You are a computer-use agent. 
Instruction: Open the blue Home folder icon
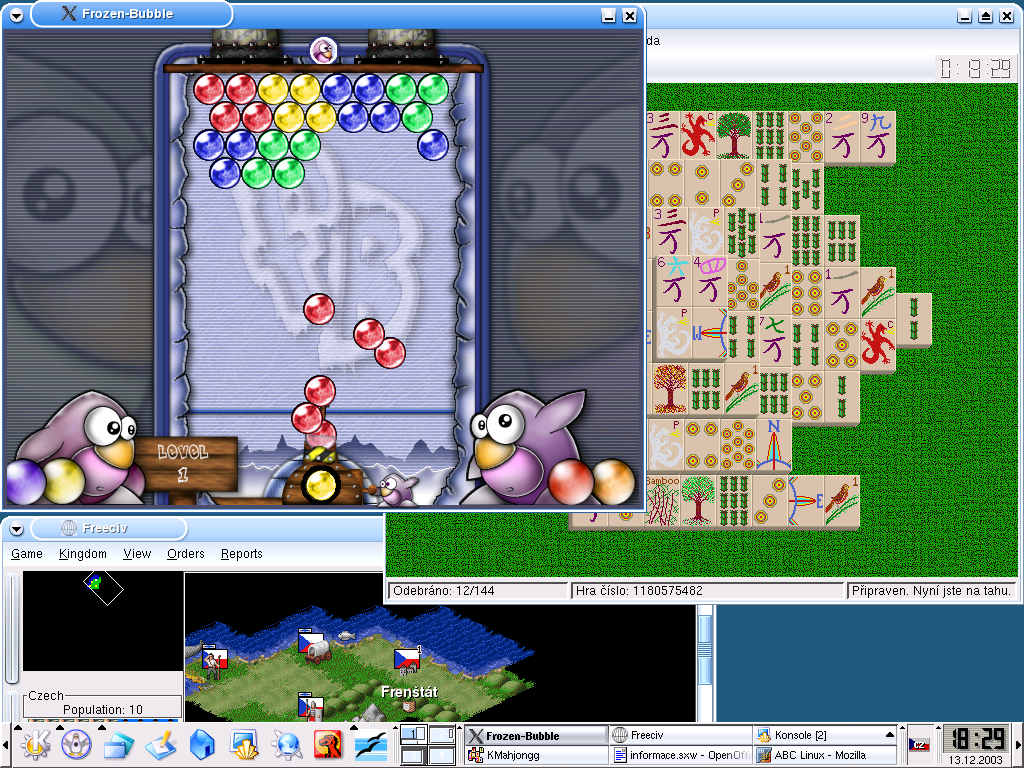[202, 744]
